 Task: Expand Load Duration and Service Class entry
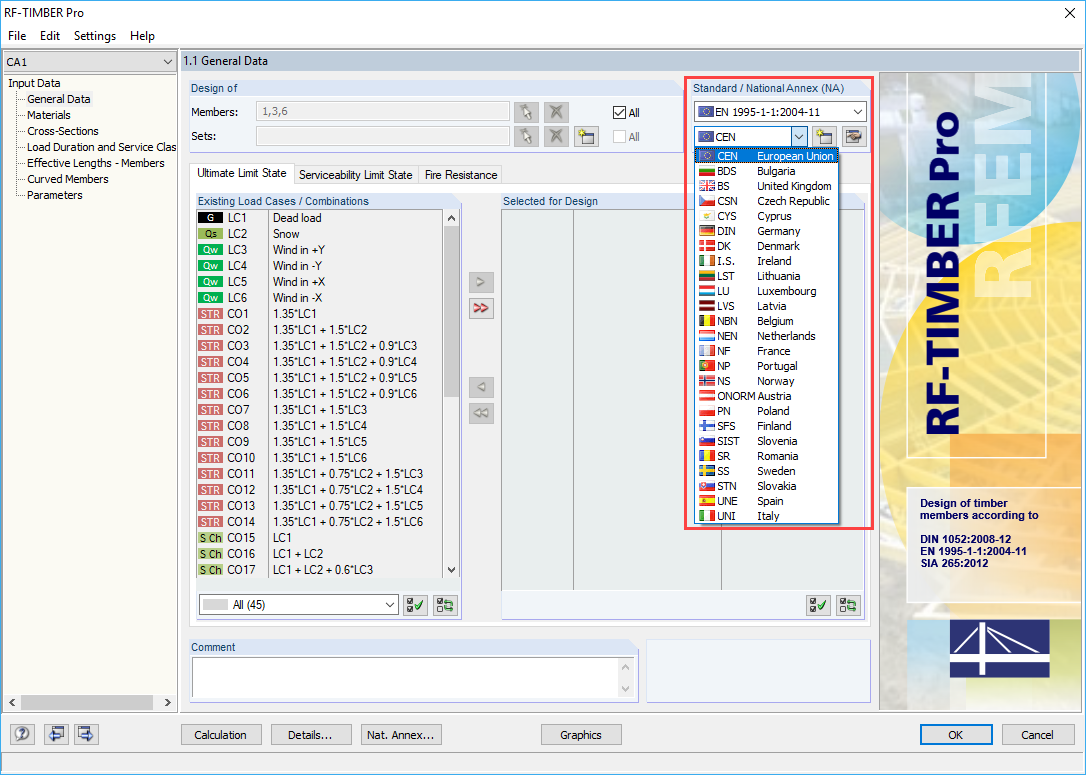(101, 147)
